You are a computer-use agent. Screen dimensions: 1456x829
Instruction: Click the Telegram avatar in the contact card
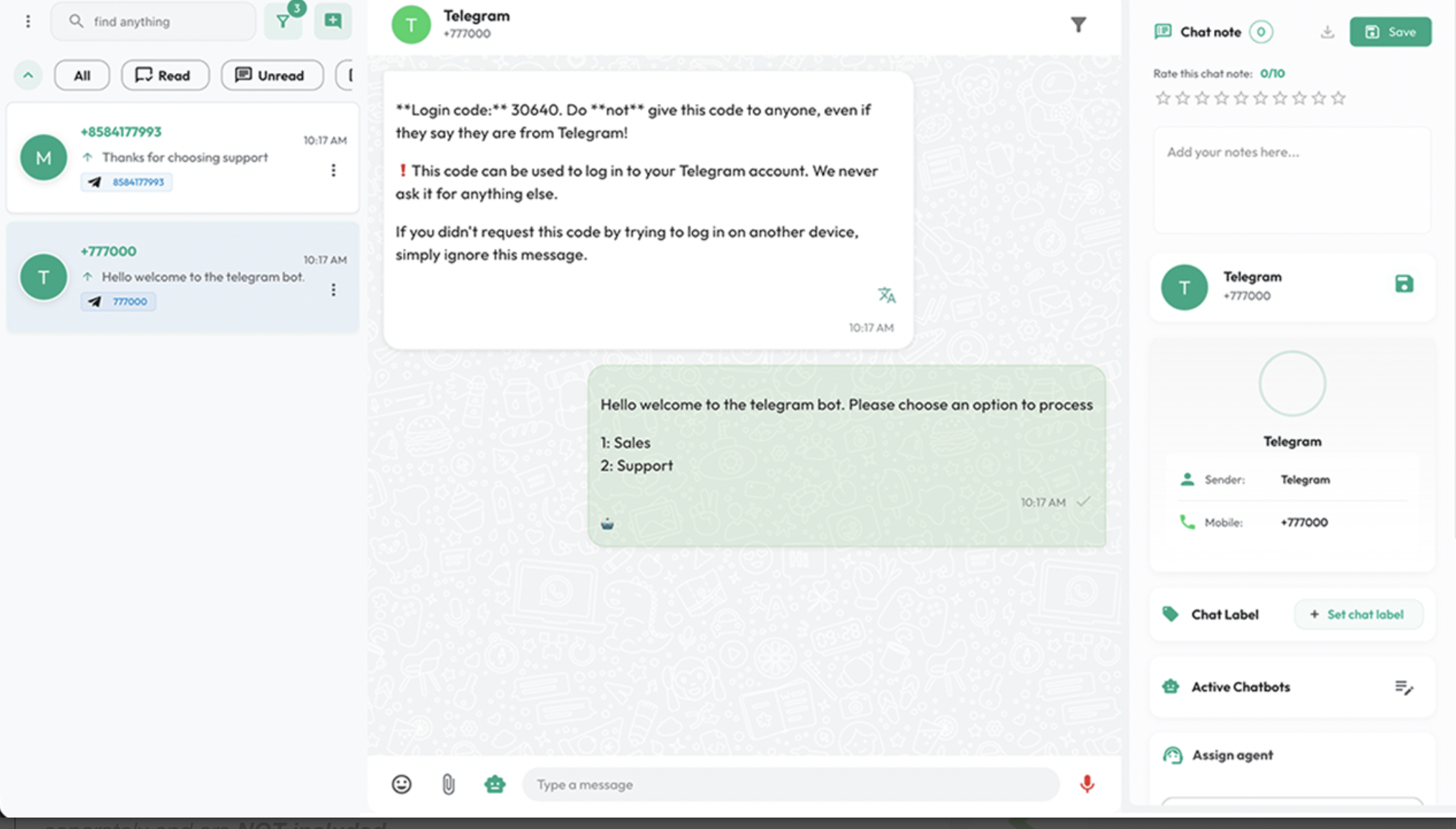[1184, 287]
